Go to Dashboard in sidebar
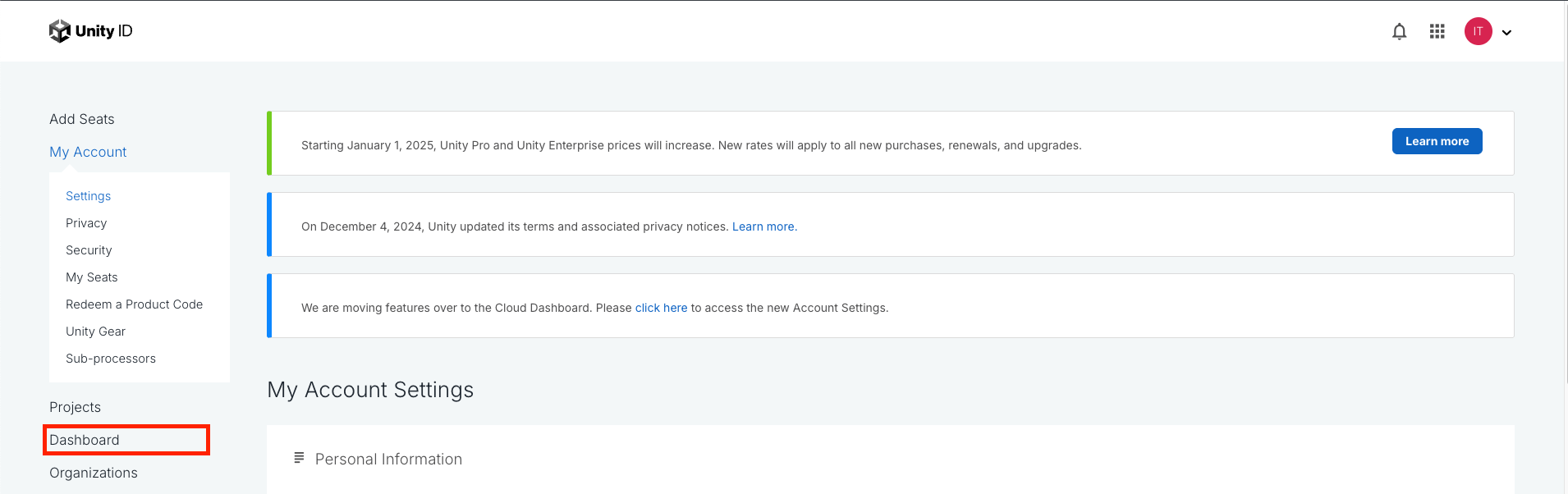This screenshot has height=494, width=1568. [x=85, y=440]
